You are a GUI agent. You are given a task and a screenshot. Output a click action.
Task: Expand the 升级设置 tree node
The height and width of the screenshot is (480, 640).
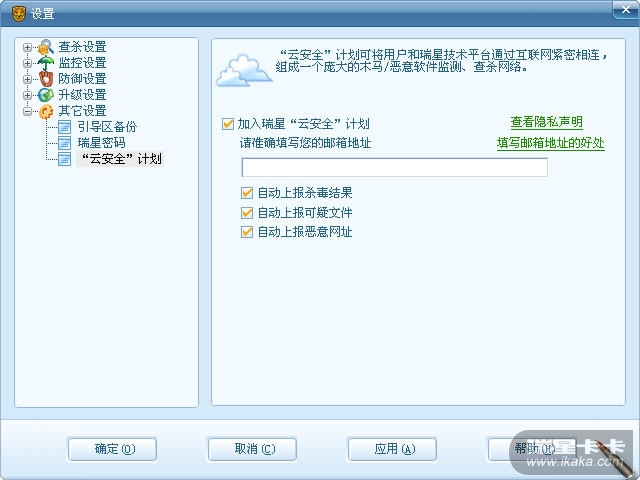point(27,95)
